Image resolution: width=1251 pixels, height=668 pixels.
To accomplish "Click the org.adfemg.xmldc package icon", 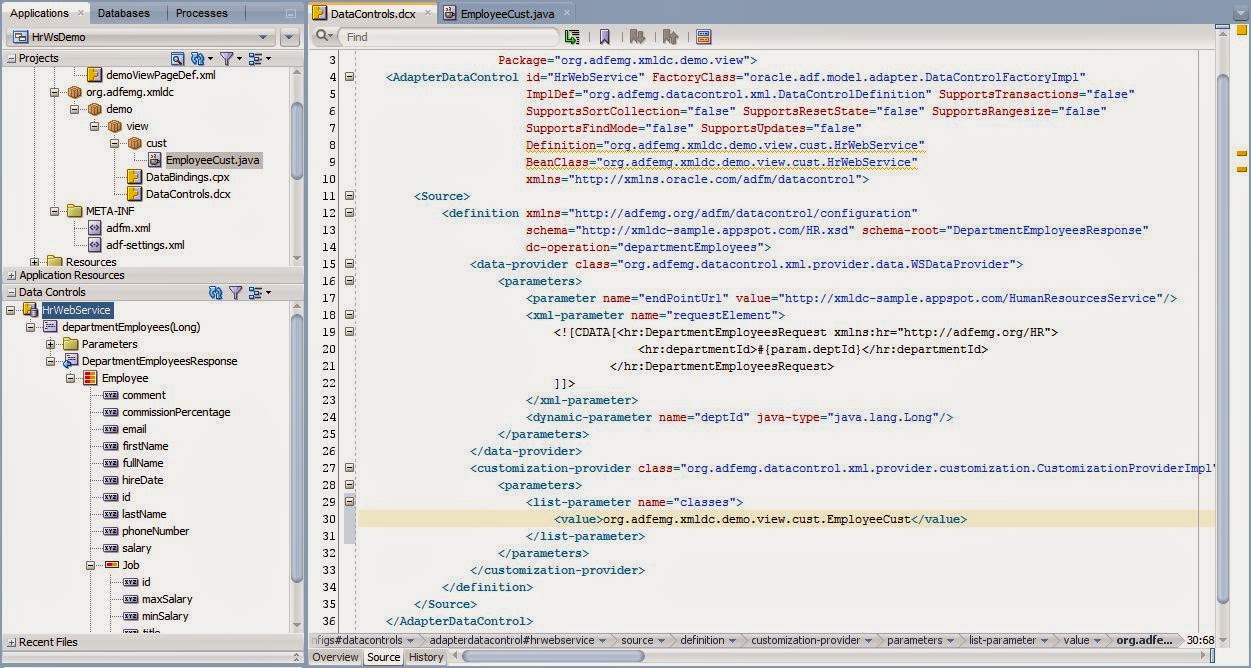I will [x=75, y=92].
